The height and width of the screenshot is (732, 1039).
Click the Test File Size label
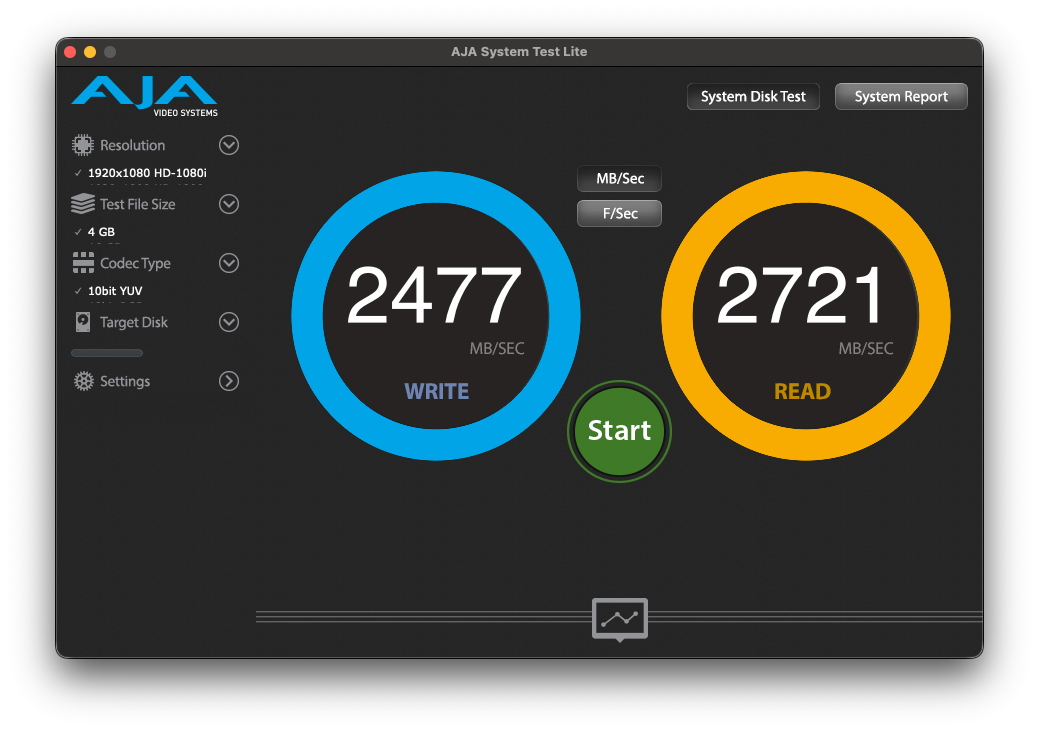138,204
